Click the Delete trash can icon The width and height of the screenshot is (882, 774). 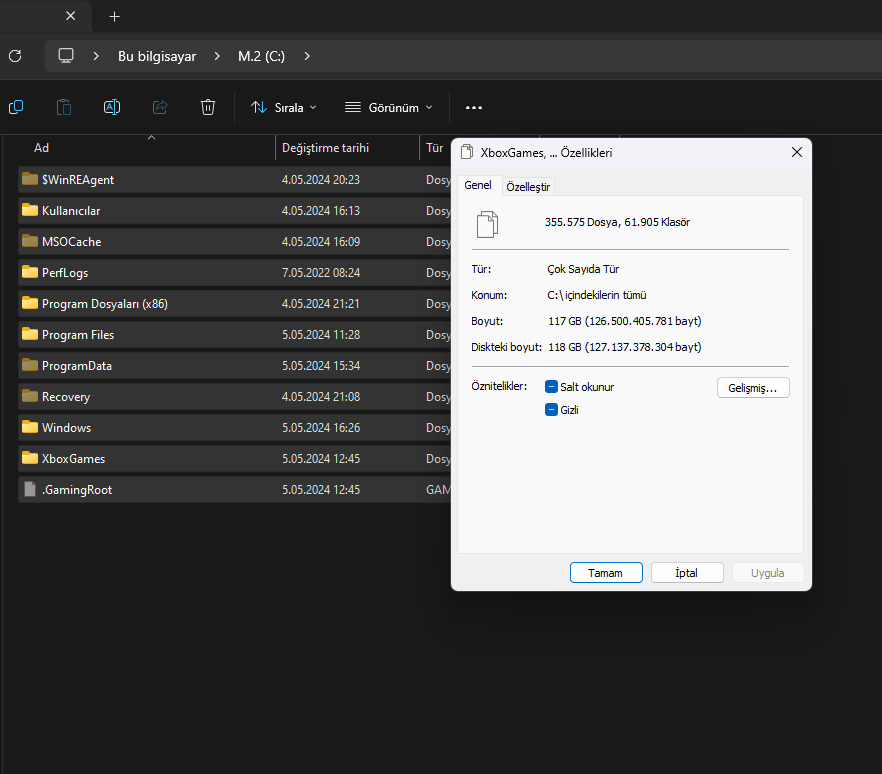tap(208, 107)
